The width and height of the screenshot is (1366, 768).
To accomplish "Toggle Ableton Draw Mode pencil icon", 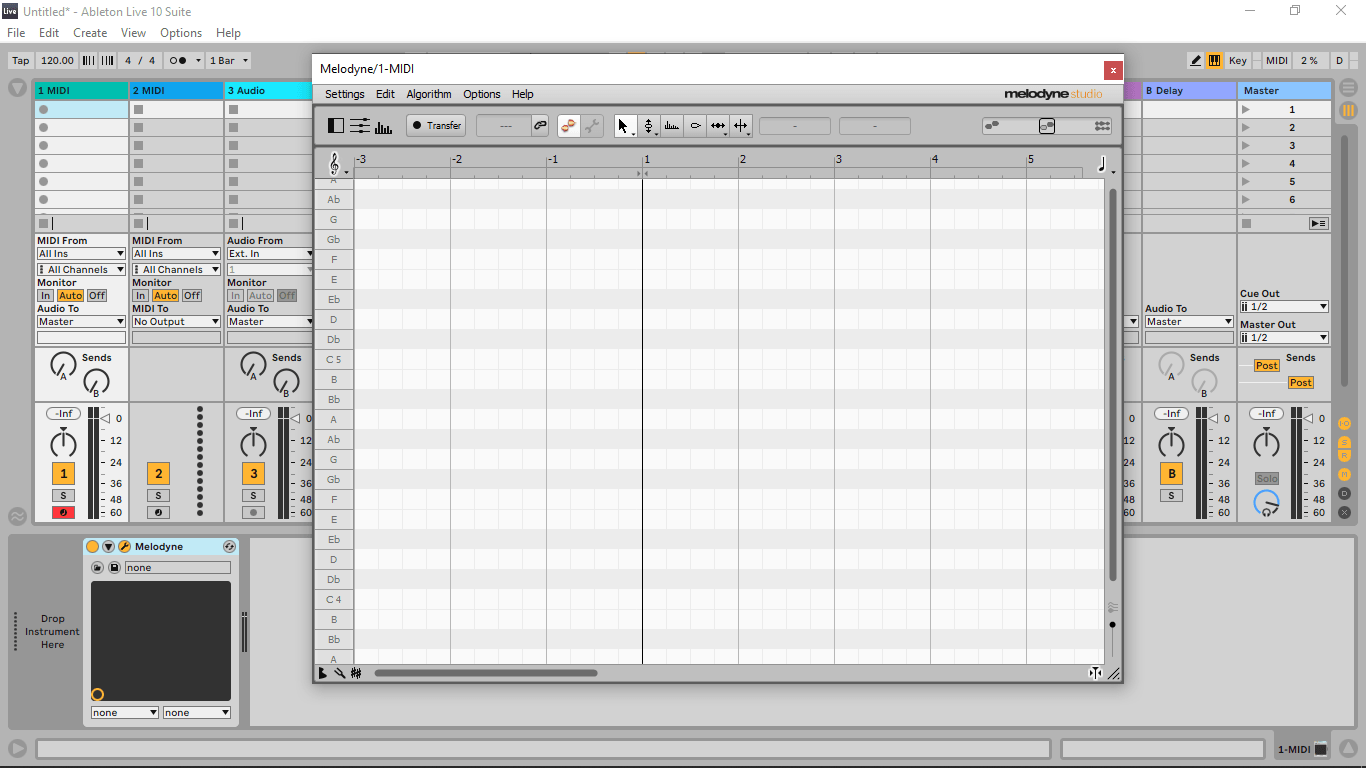I will point(1196,60).
